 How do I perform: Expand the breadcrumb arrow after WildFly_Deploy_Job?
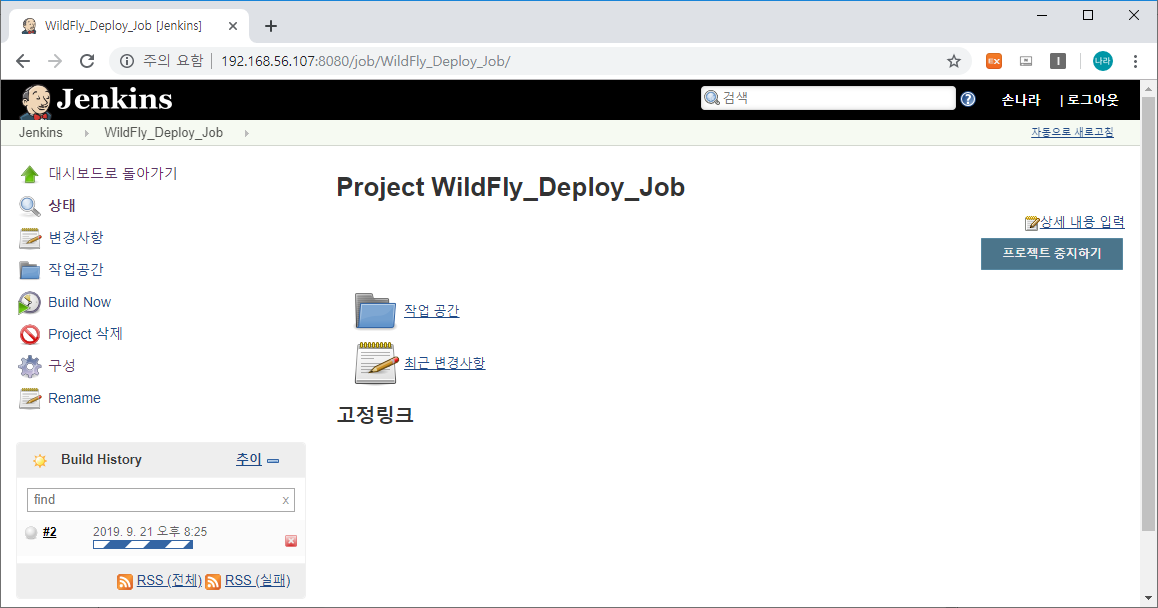click(x=246, y=133)
